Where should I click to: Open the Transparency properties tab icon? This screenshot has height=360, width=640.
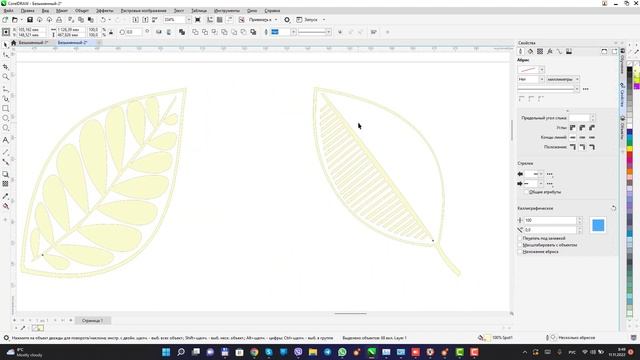click(540, 51)
